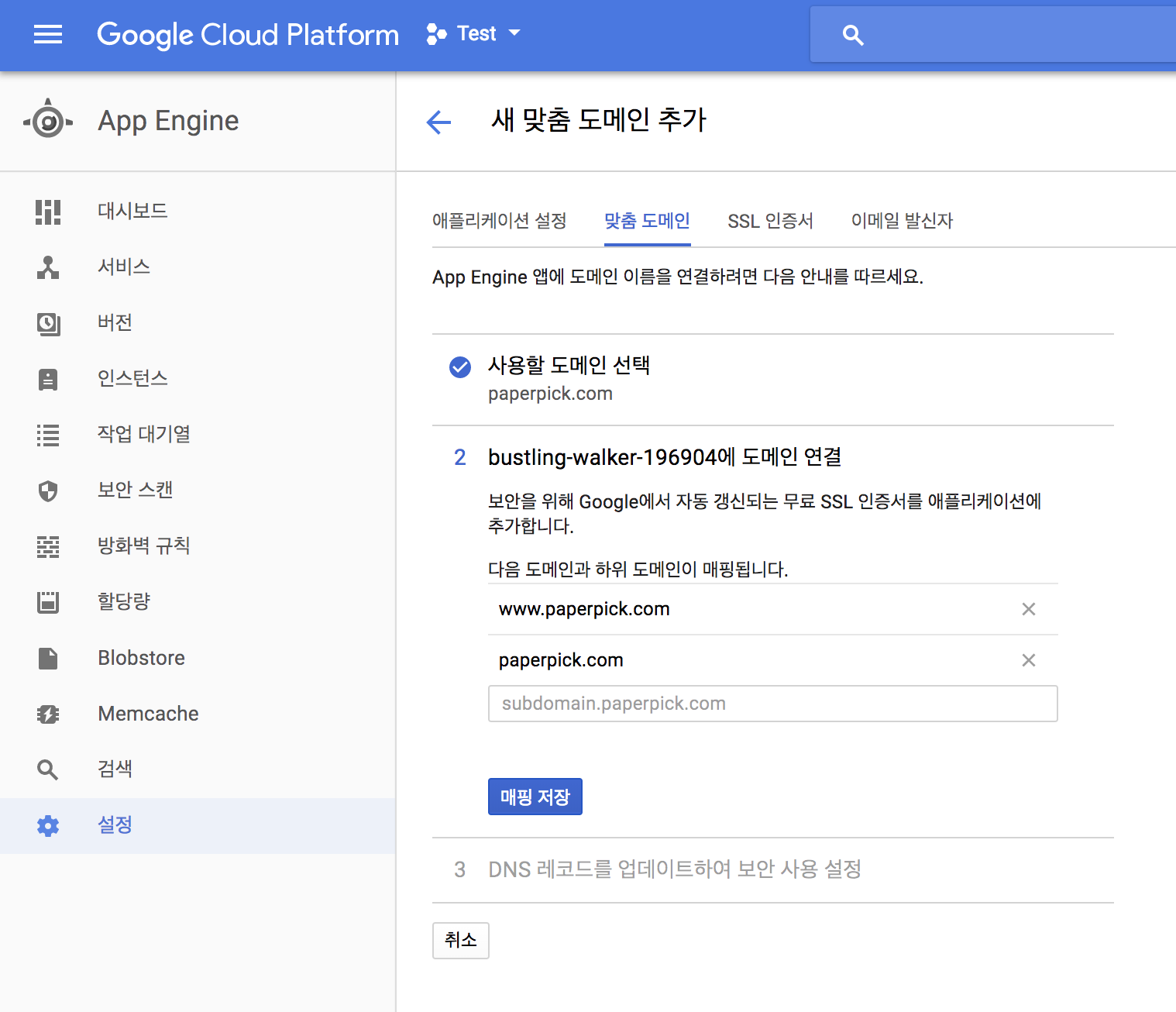Expand step 3 DNS 레코드 업데이트
The image size is (1176, 1012).
[x=675, y=869]
